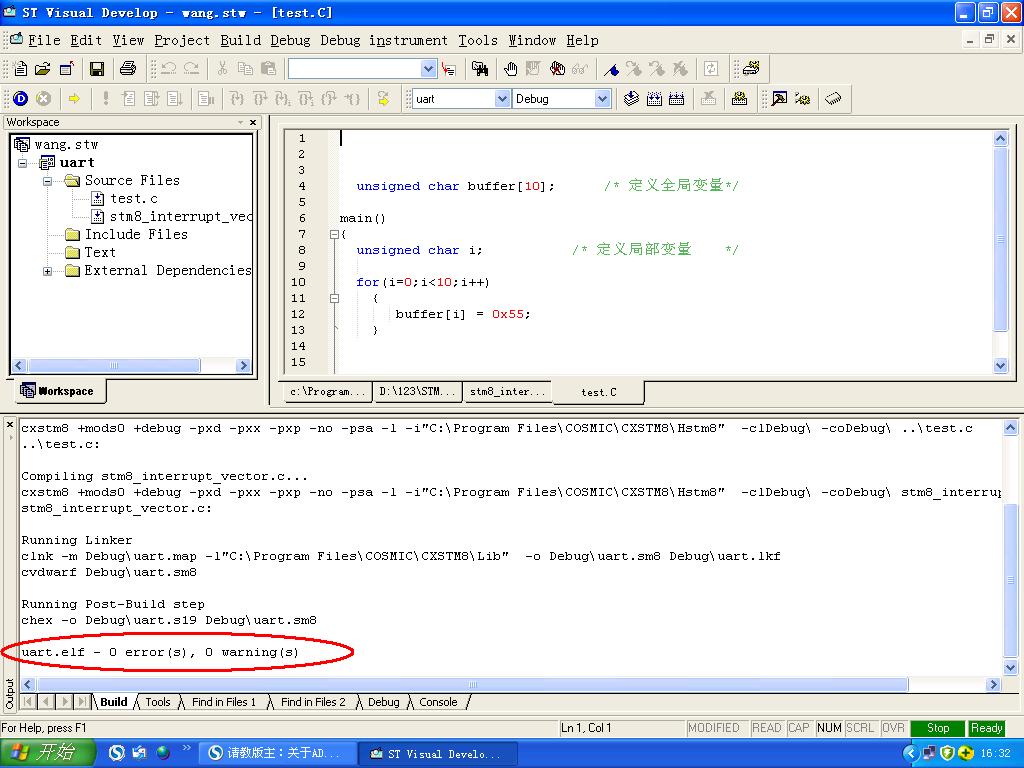
Task: Remove all breakpoints (crossed hand icon)
Action: click(557, 69)
